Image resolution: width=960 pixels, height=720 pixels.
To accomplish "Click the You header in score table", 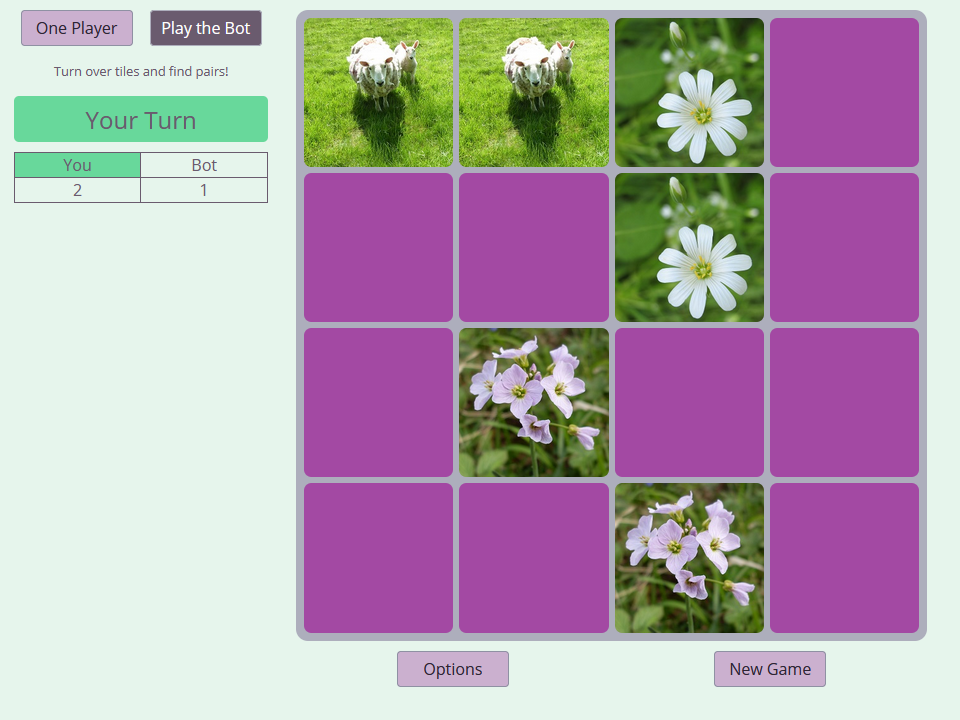I will coord(77,165).
